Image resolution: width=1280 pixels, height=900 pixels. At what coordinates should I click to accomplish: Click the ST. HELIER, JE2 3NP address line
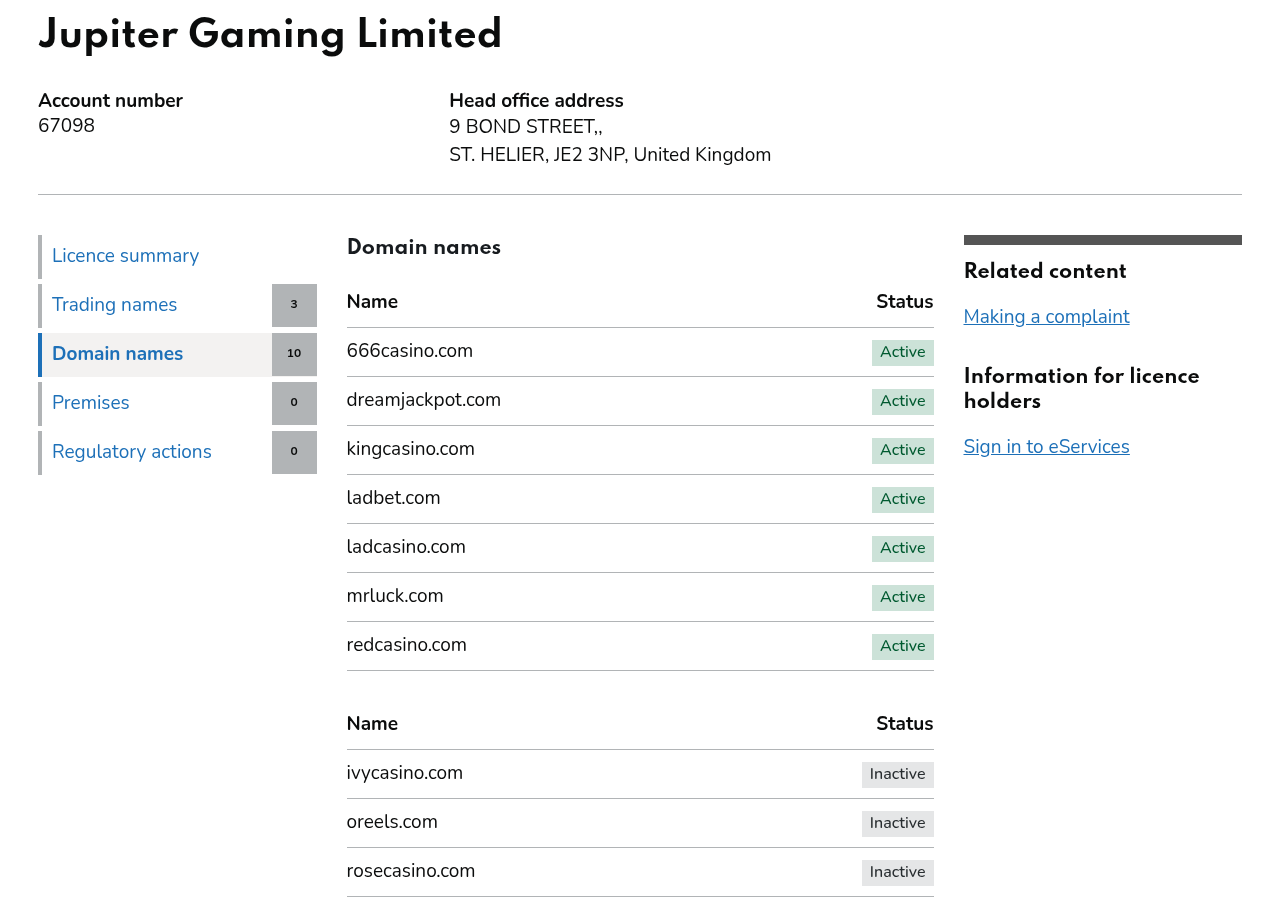point(610,155)
